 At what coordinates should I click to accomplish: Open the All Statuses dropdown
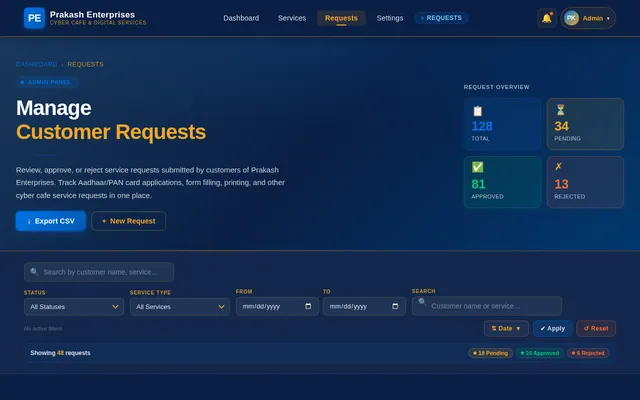tap(74, 307)
